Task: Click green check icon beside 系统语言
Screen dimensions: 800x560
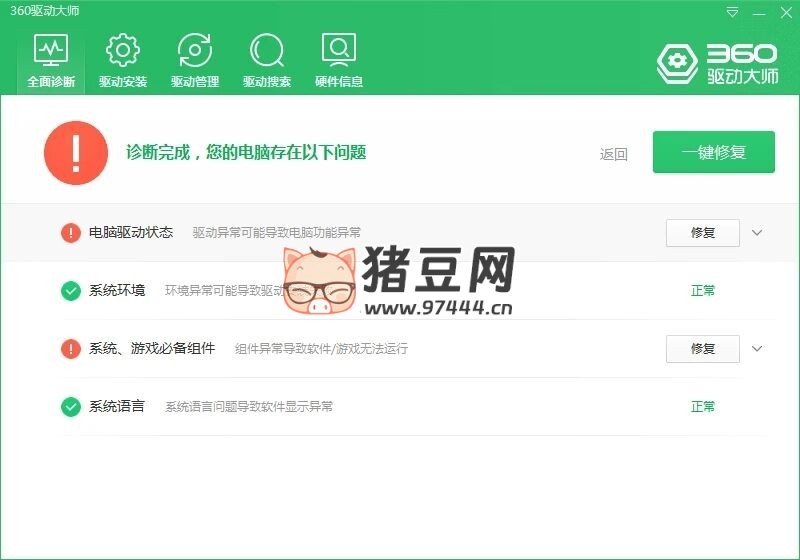Action: [71, 407]
